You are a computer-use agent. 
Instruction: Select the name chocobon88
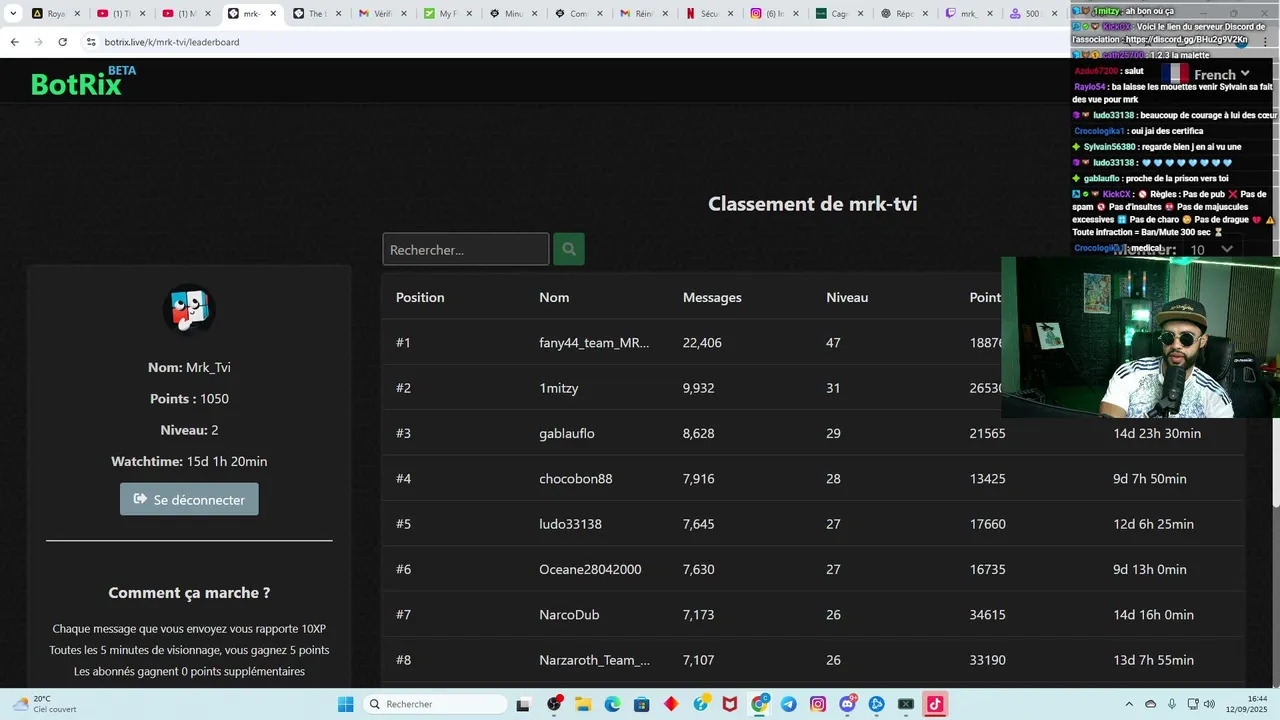[x=576, y=478]
